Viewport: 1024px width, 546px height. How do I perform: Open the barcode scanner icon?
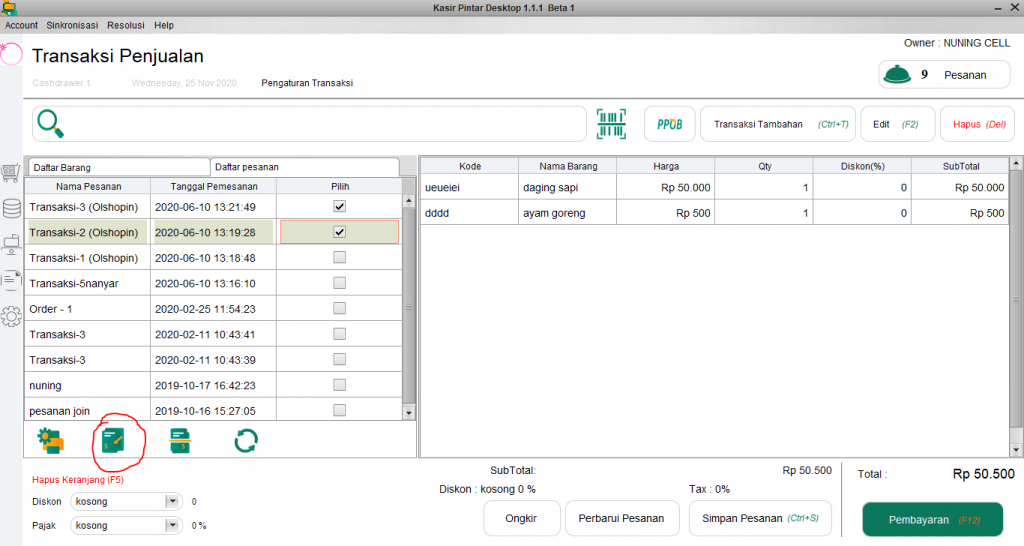pyautogui.click(x=611, y=123)
